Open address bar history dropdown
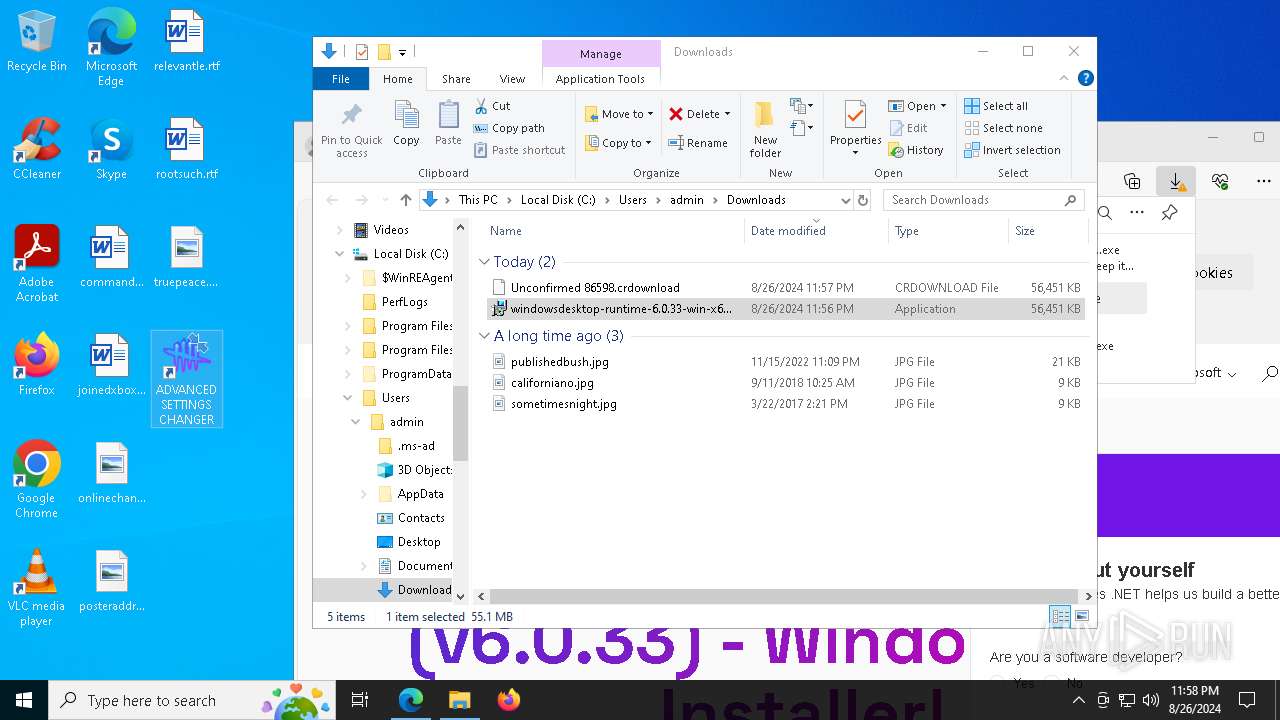This screenshot has width=1280, height=720. tap(846, 200)
